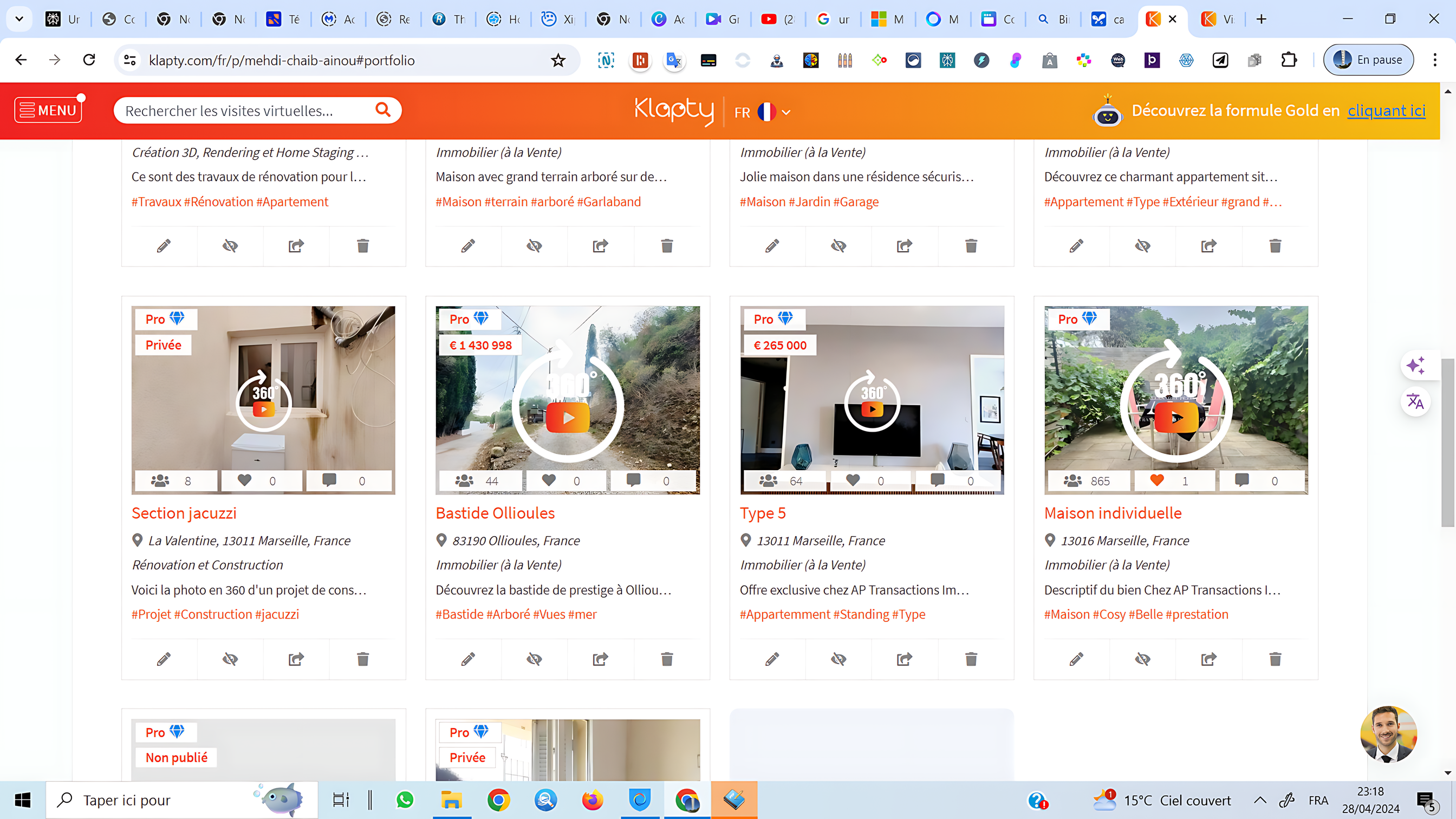Toggle visibility of Section jacuzzi tour

click(230, 659)
